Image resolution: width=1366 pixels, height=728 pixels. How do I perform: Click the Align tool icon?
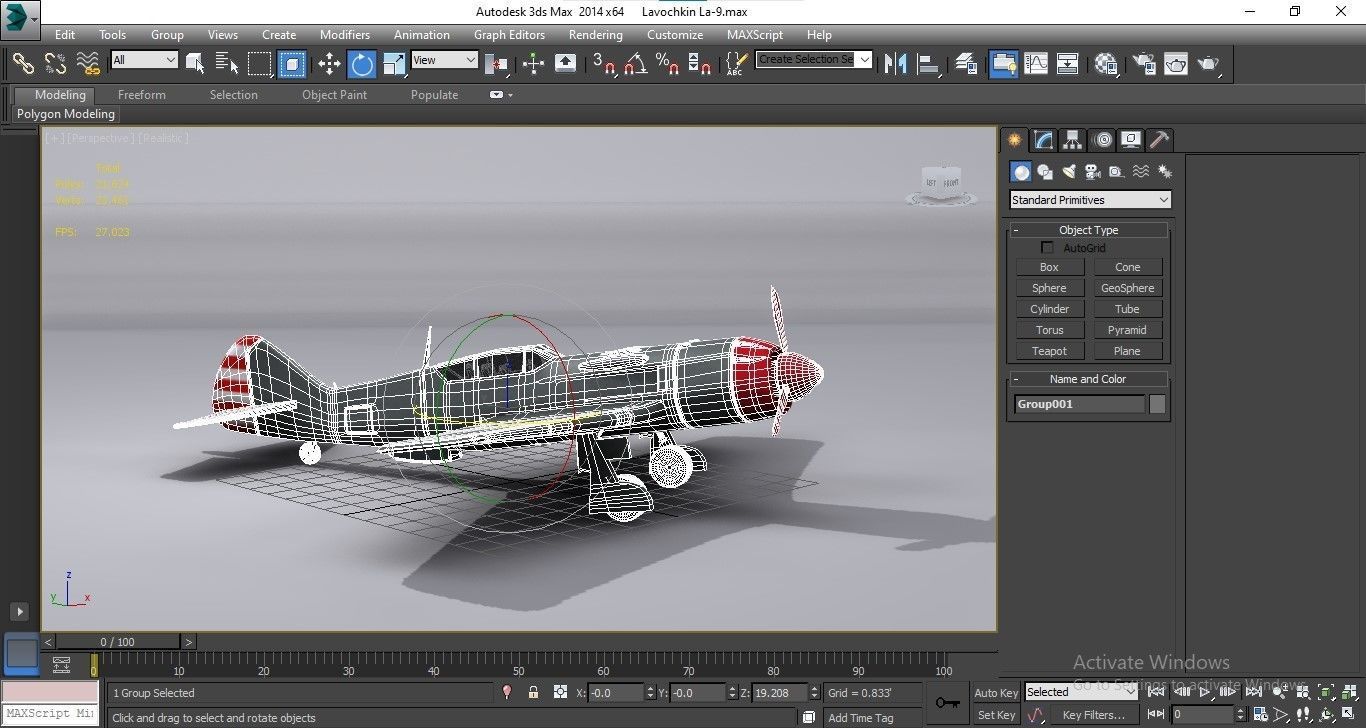[929, 64]
